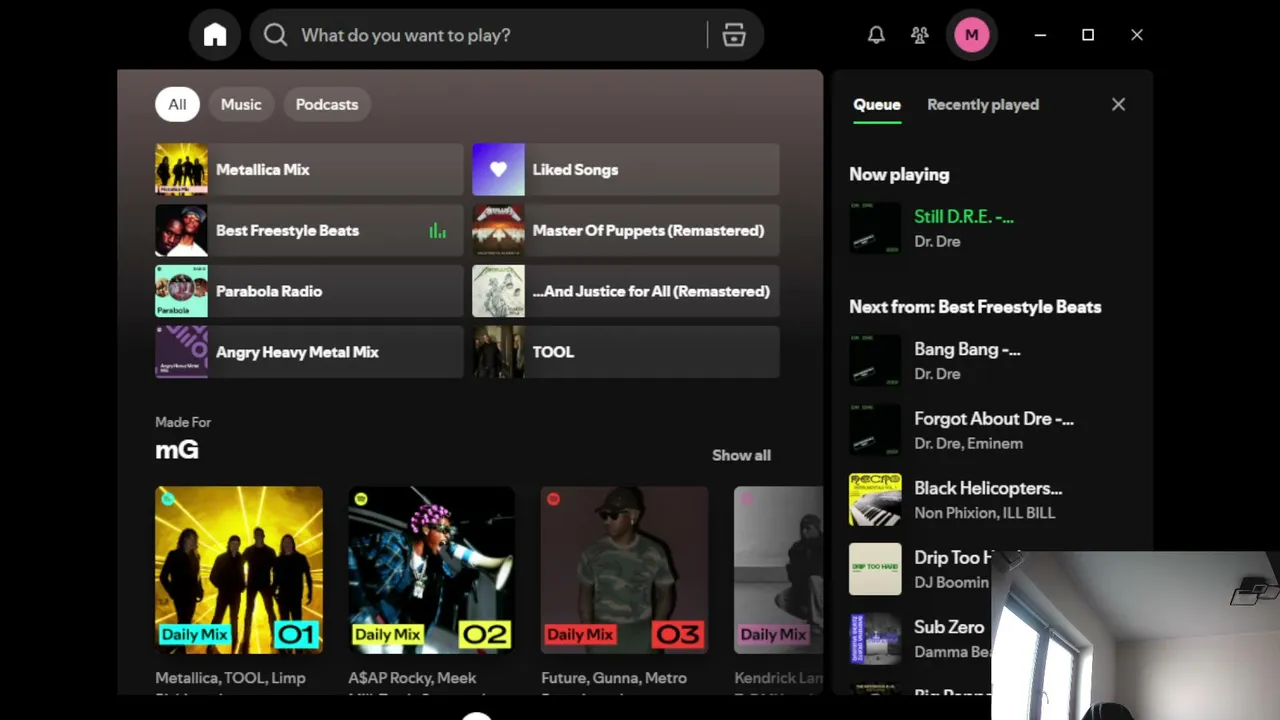
Task: Click 'Dr. Dre, Eminem' artist line
Action: 968,443
